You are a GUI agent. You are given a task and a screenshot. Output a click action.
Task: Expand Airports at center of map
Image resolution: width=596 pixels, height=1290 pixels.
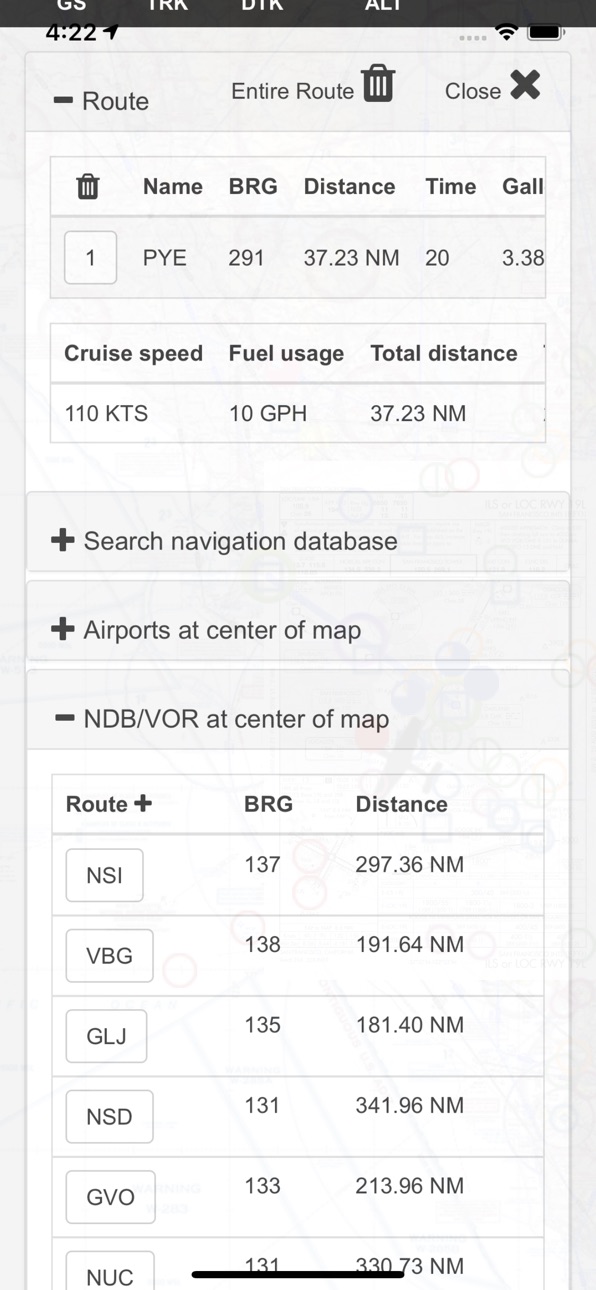pyautogui.click(x=63, y=630)
